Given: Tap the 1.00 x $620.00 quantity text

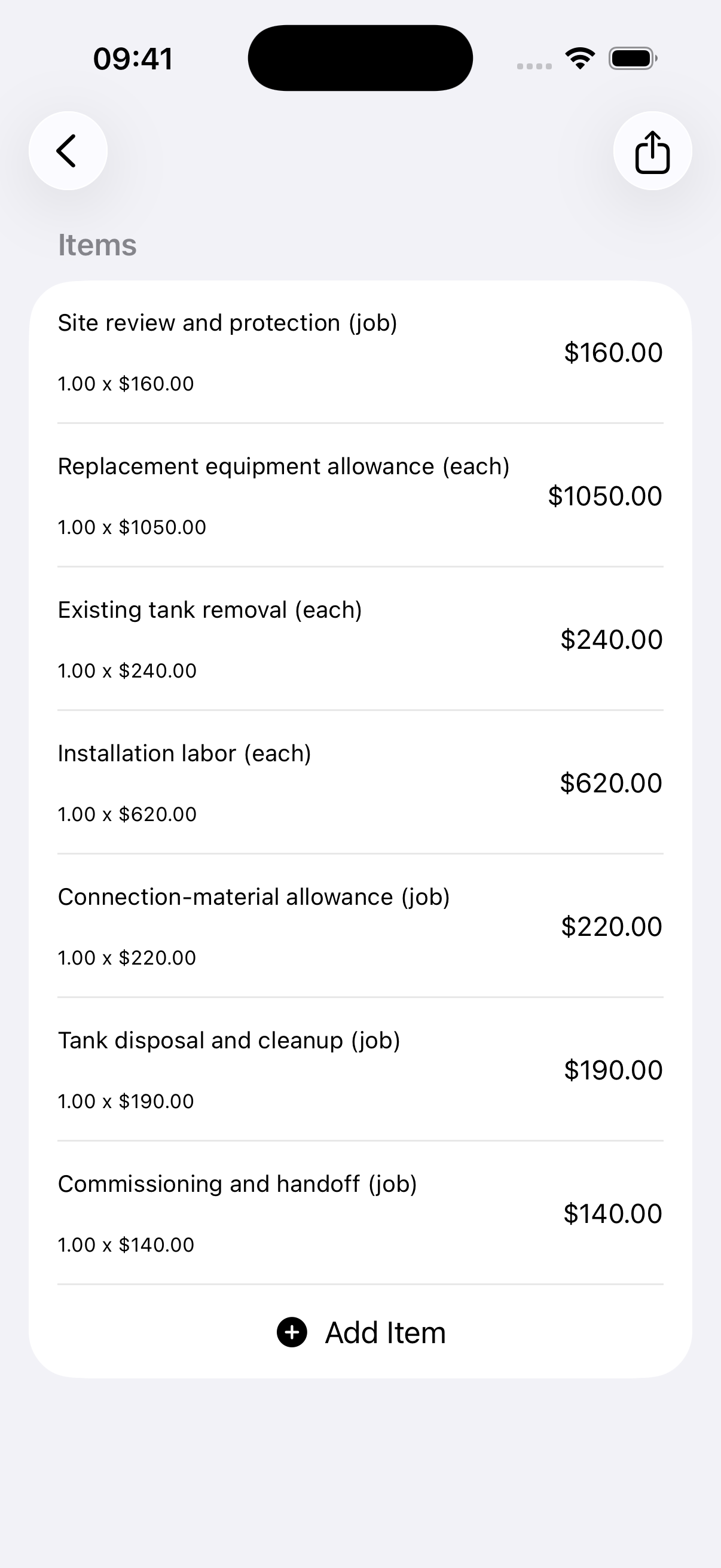Looking at the screenshot, I should pyautogui.click(x=127, y=814).
